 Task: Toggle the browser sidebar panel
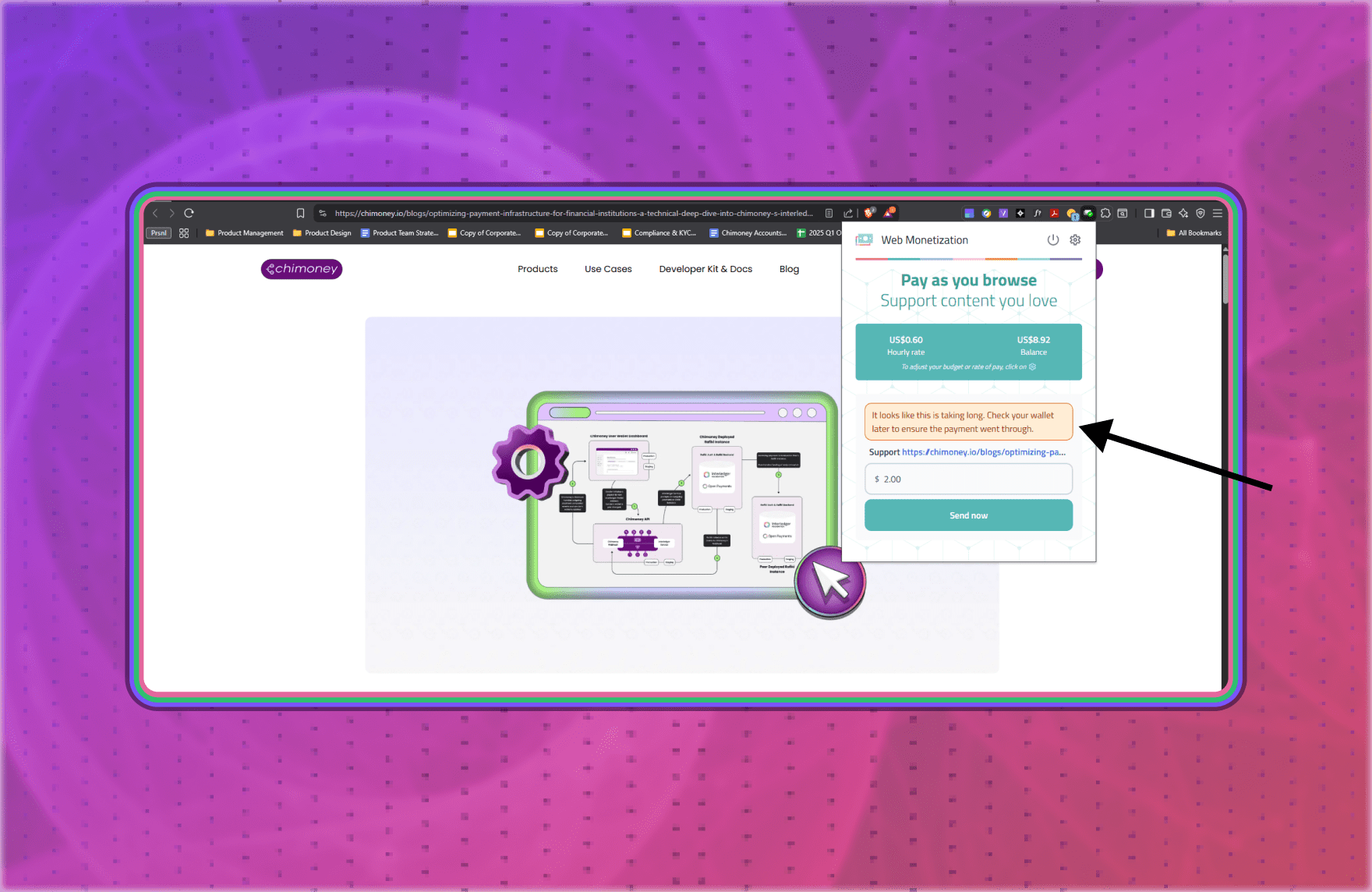pyautogui.click(x=1149, y=213)
